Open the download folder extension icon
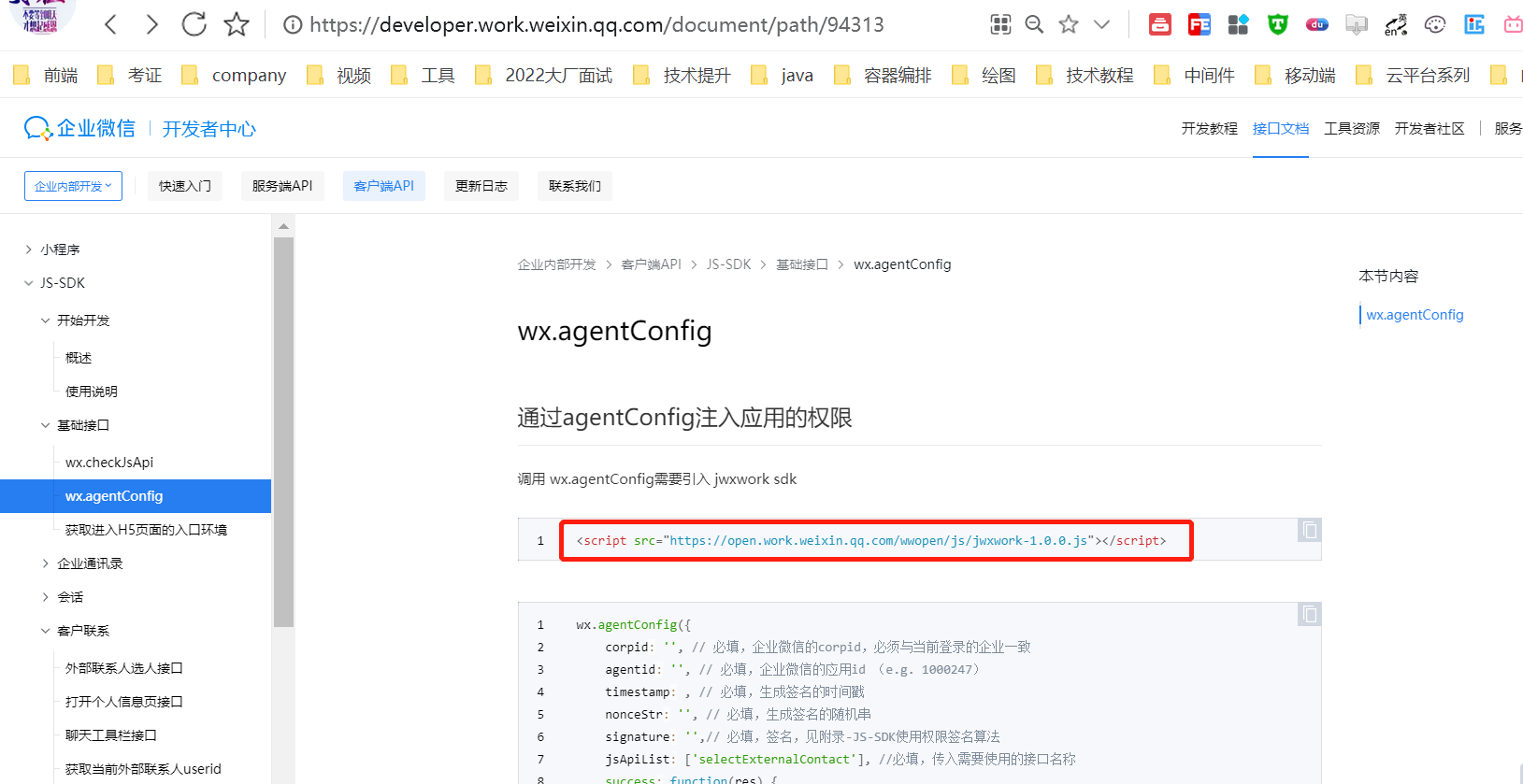The height and width of the screenshot is (784, 1523). [x=1357, y=25]
